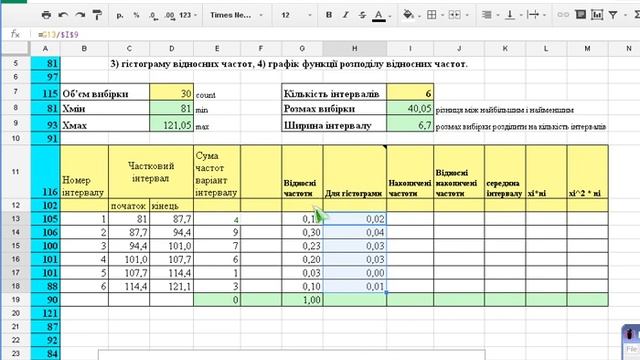640x360 pixels.
Task: Click the yellow cell with value 30
Action: (x=171, y=93)
